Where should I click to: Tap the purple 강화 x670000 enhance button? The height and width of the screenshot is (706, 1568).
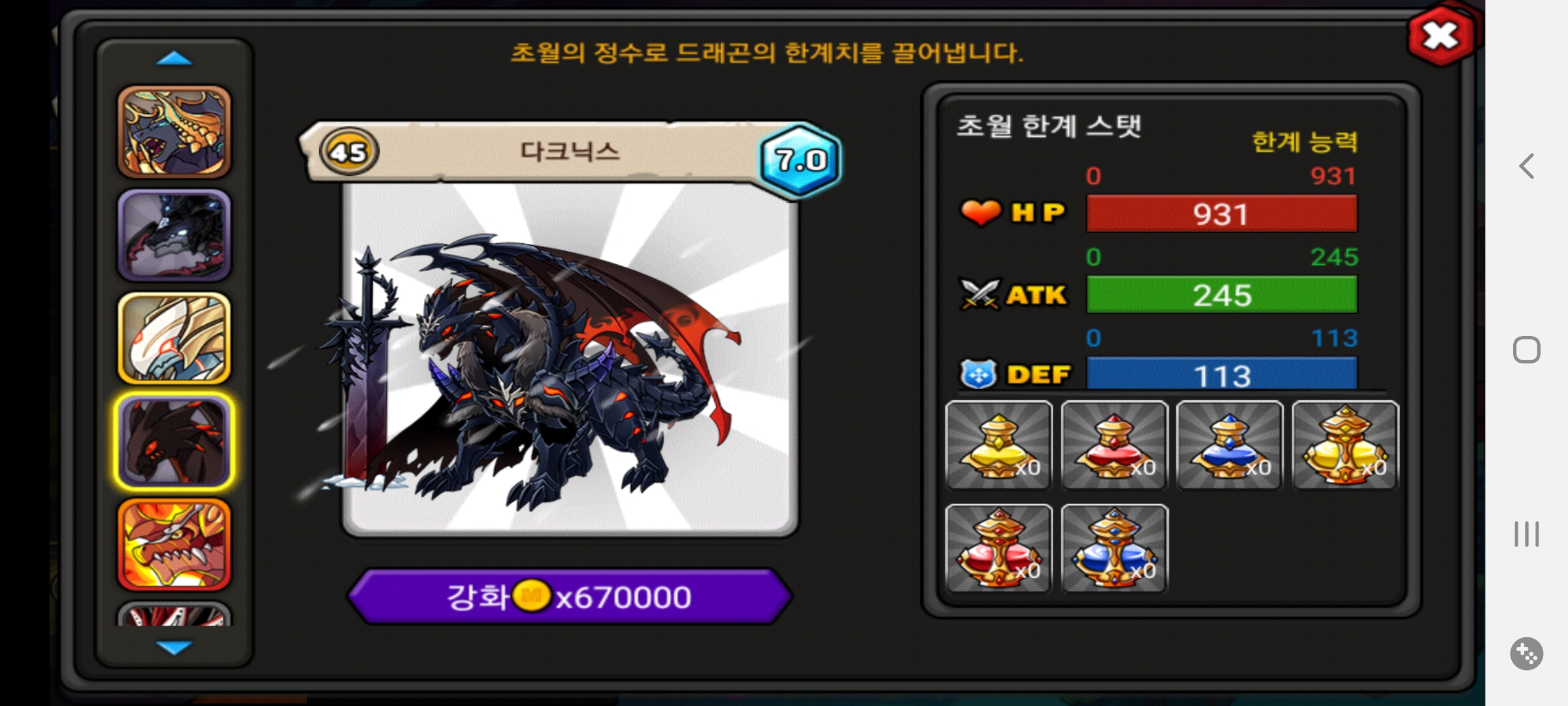pos(570,596)
